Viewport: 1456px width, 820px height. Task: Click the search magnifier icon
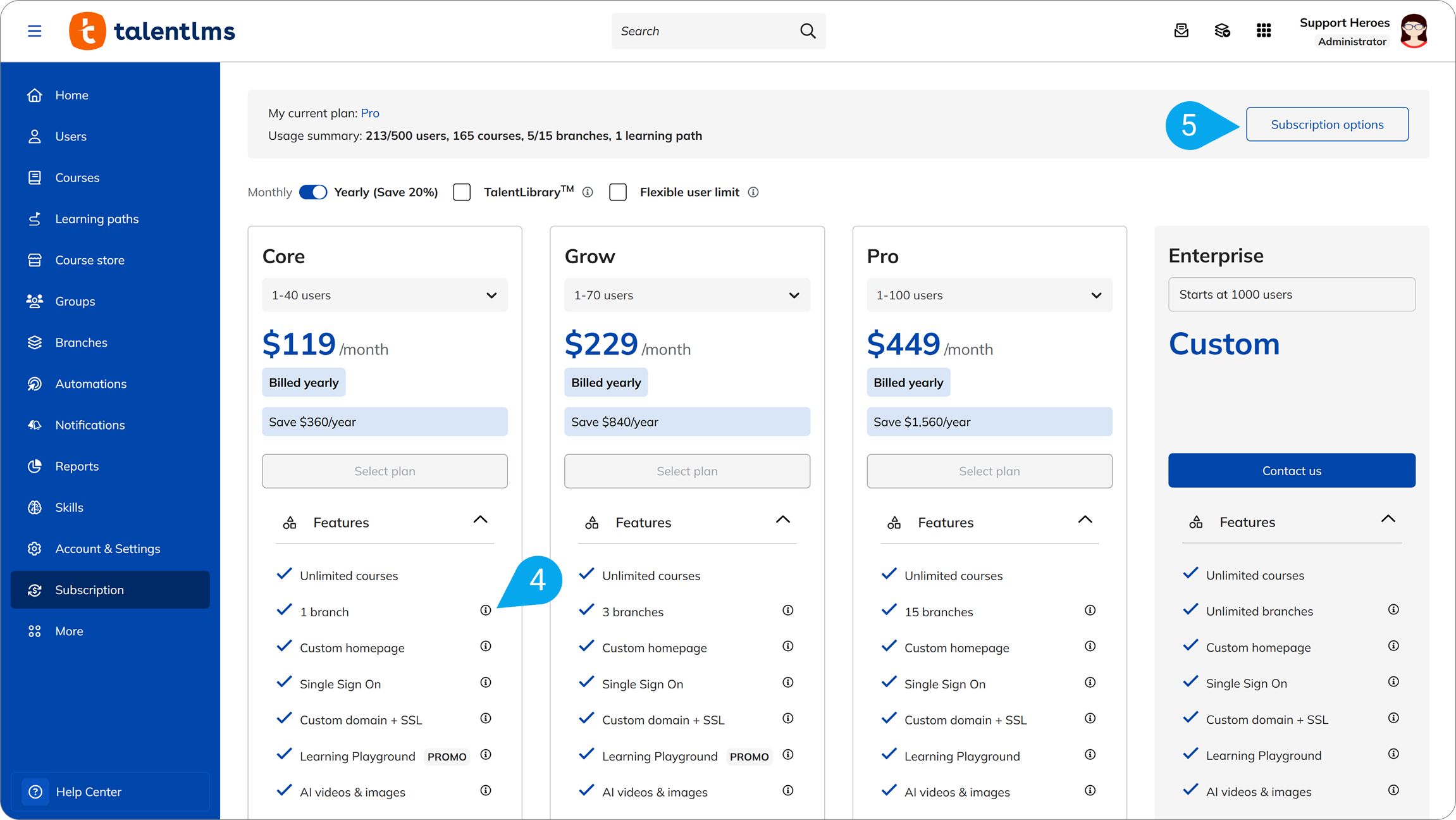point(808,31)
